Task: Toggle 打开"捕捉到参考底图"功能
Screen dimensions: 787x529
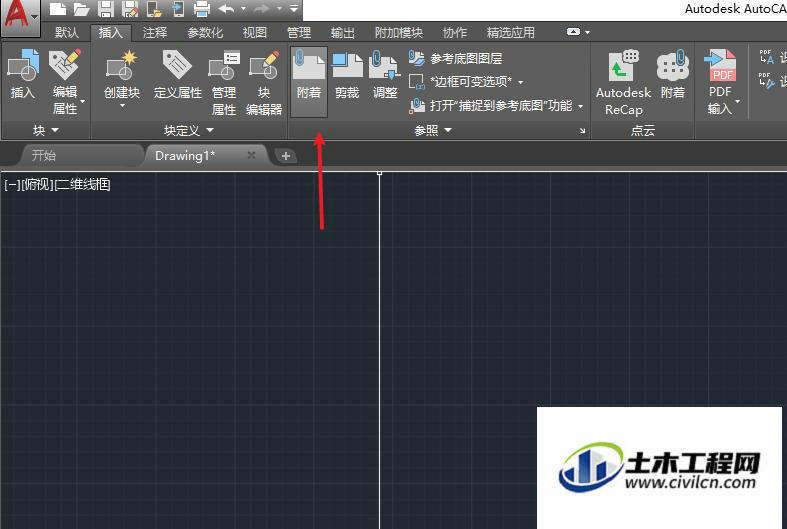Action: [x=491, y=105]
